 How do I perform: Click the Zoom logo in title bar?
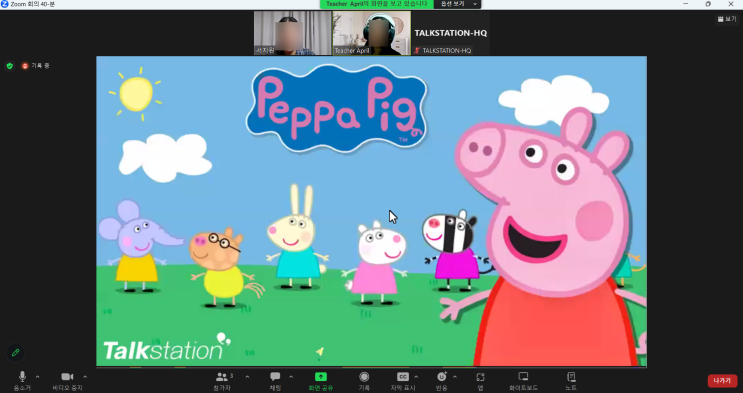(5, 4)
